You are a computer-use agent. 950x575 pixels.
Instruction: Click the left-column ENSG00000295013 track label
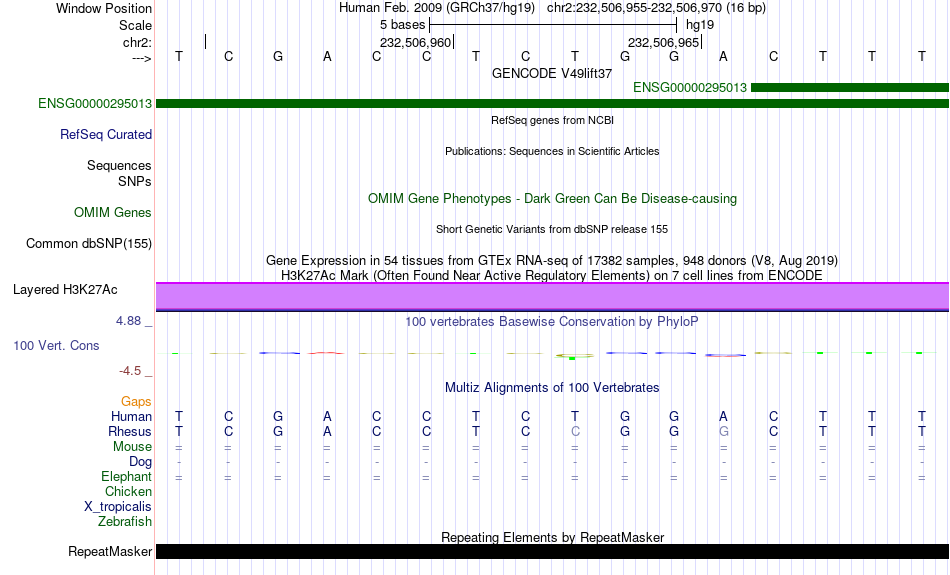coord(95,104)
